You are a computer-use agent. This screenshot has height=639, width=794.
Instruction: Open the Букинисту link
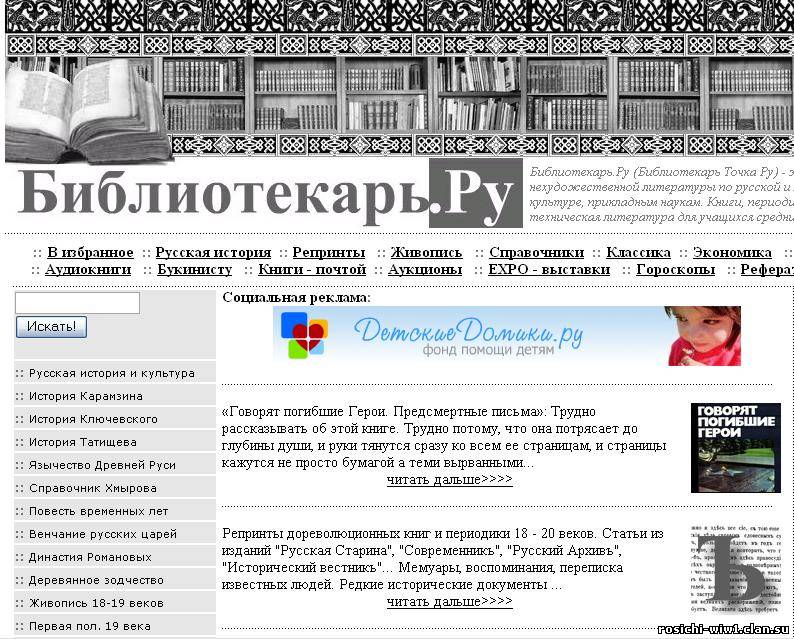194,269
